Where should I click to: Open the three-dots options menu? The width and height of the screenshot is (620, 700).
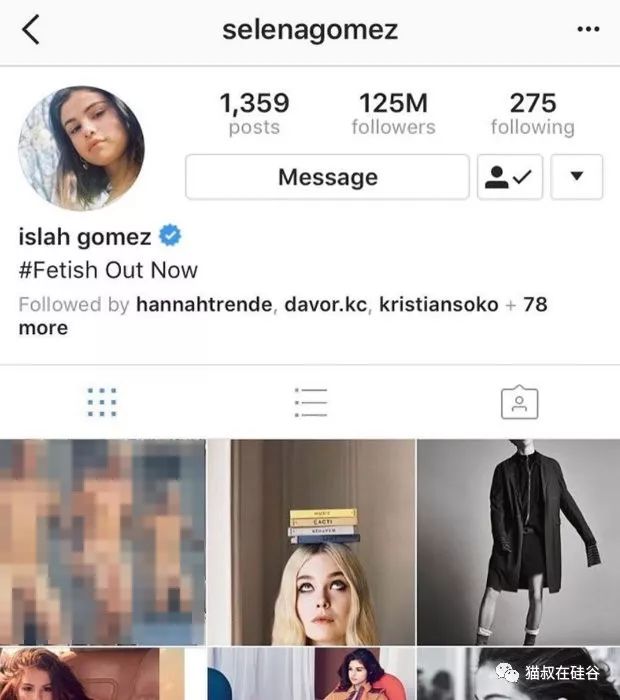(x=588, y=29)
